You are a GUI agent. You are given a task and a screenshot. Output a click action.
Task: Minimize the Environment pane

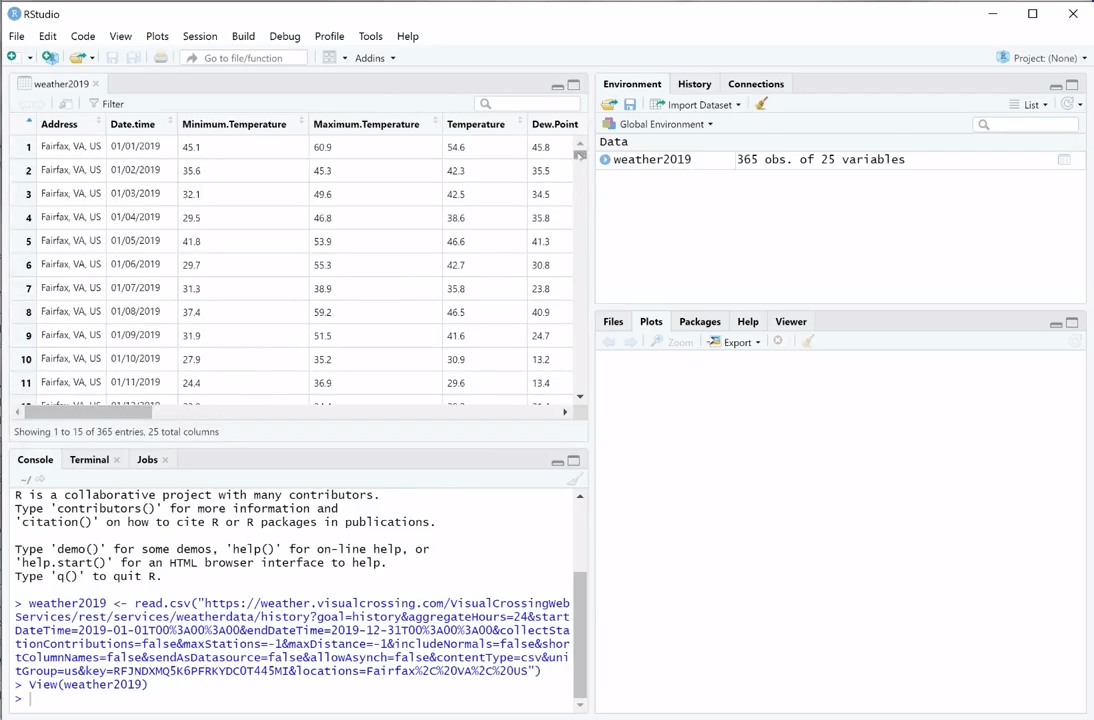click(1055, 86)
